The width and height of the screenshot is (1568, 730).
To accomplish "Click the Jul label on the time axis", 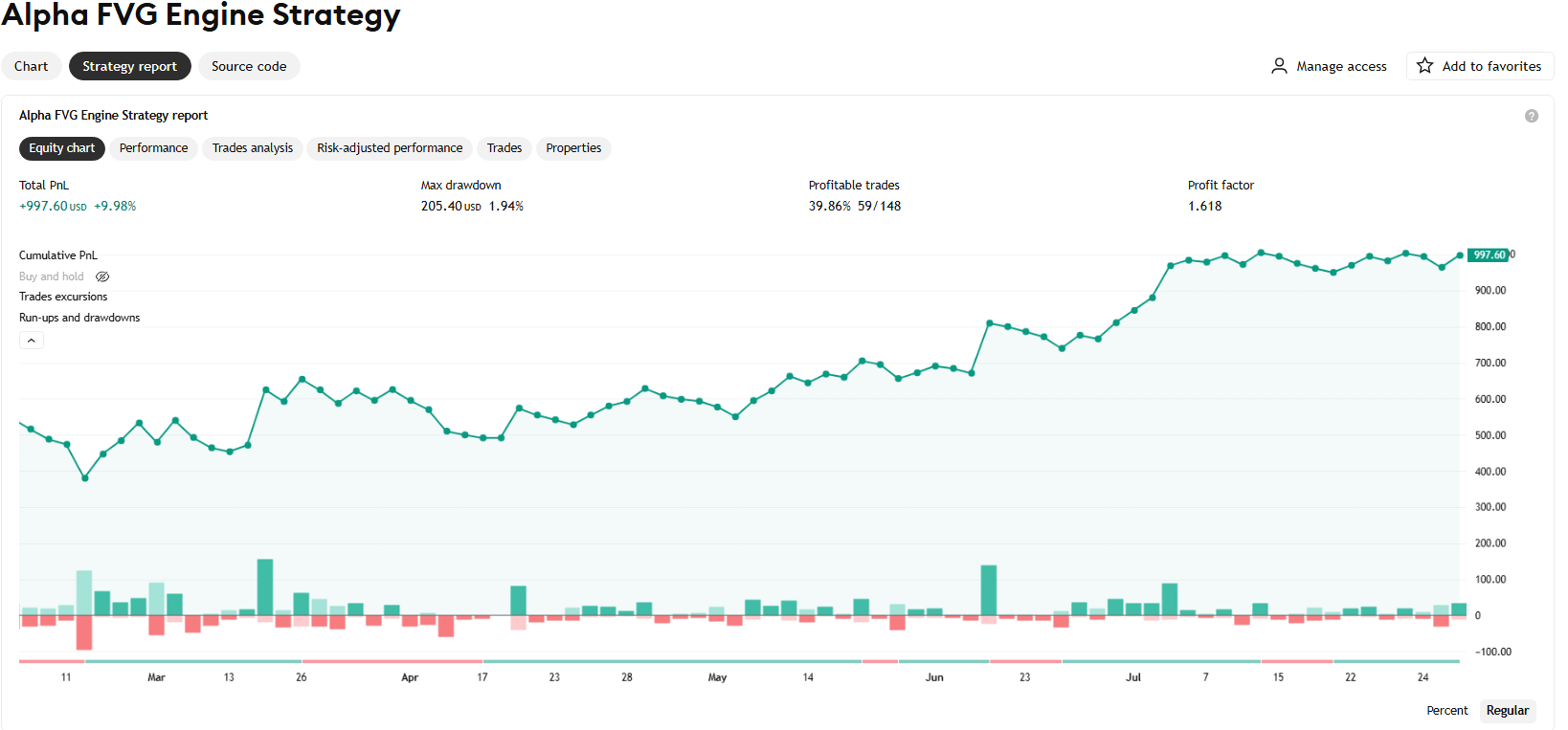I will pos(1133,677).
